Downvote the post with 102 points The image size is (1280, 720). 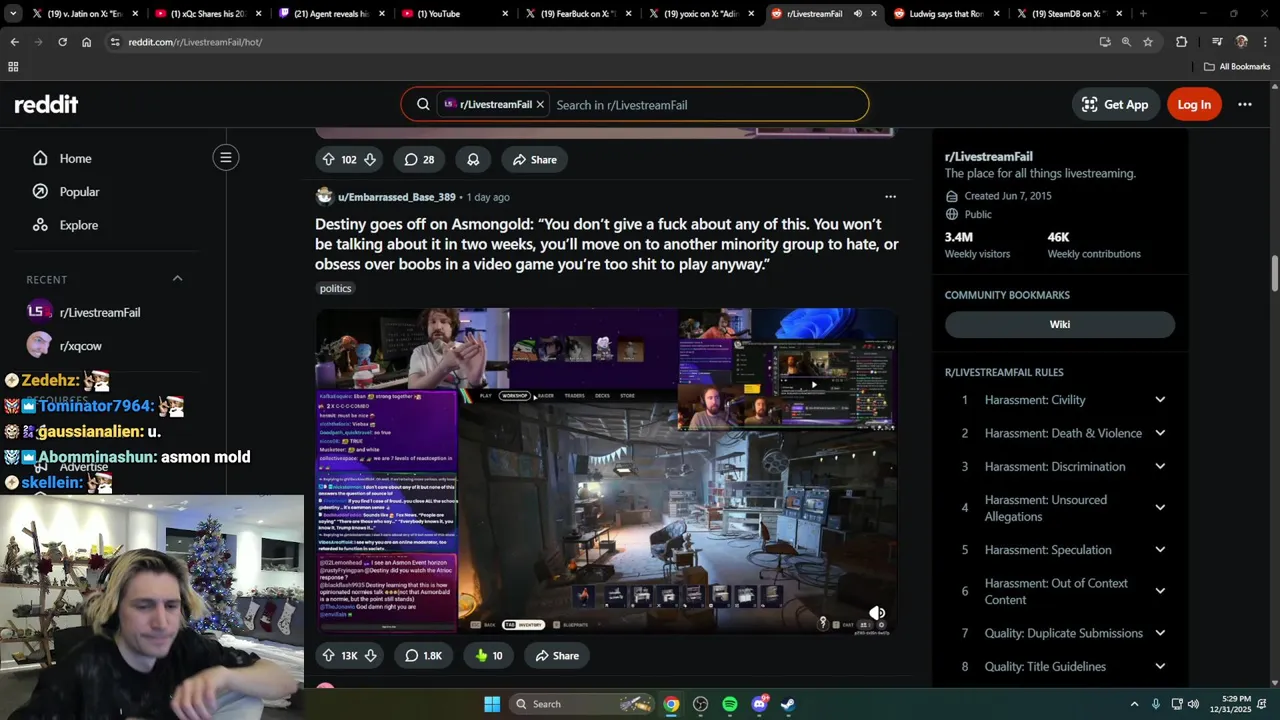click(x=370, y=159)
